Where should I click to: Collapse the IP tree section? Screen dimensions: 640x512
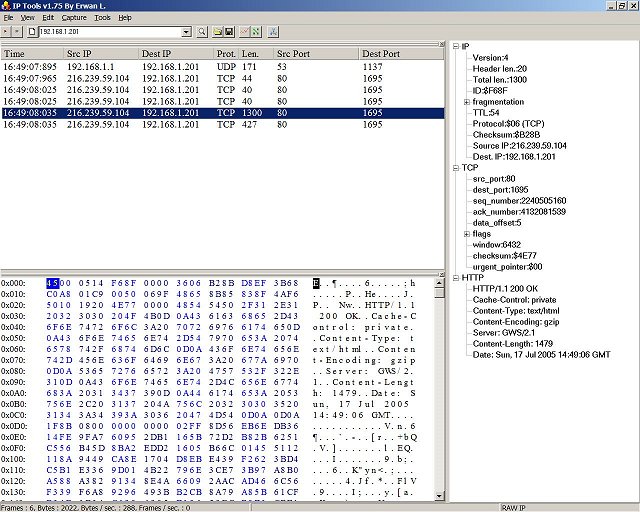(455, 46)
